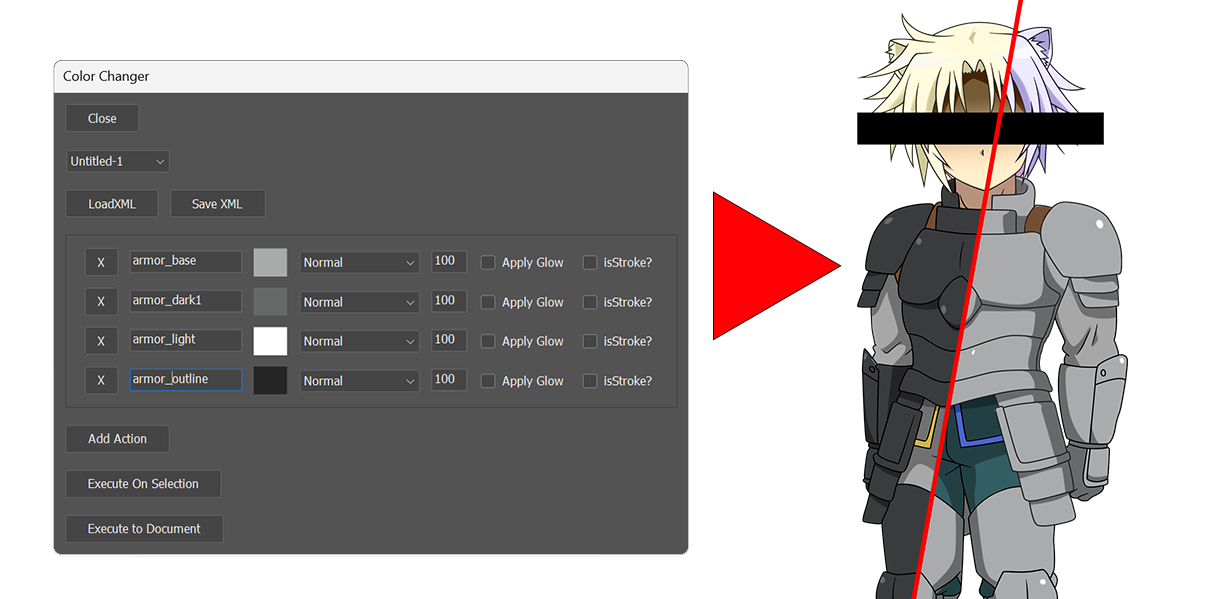
Task: Click the armor_outline name input field
Action: [185, 380]
